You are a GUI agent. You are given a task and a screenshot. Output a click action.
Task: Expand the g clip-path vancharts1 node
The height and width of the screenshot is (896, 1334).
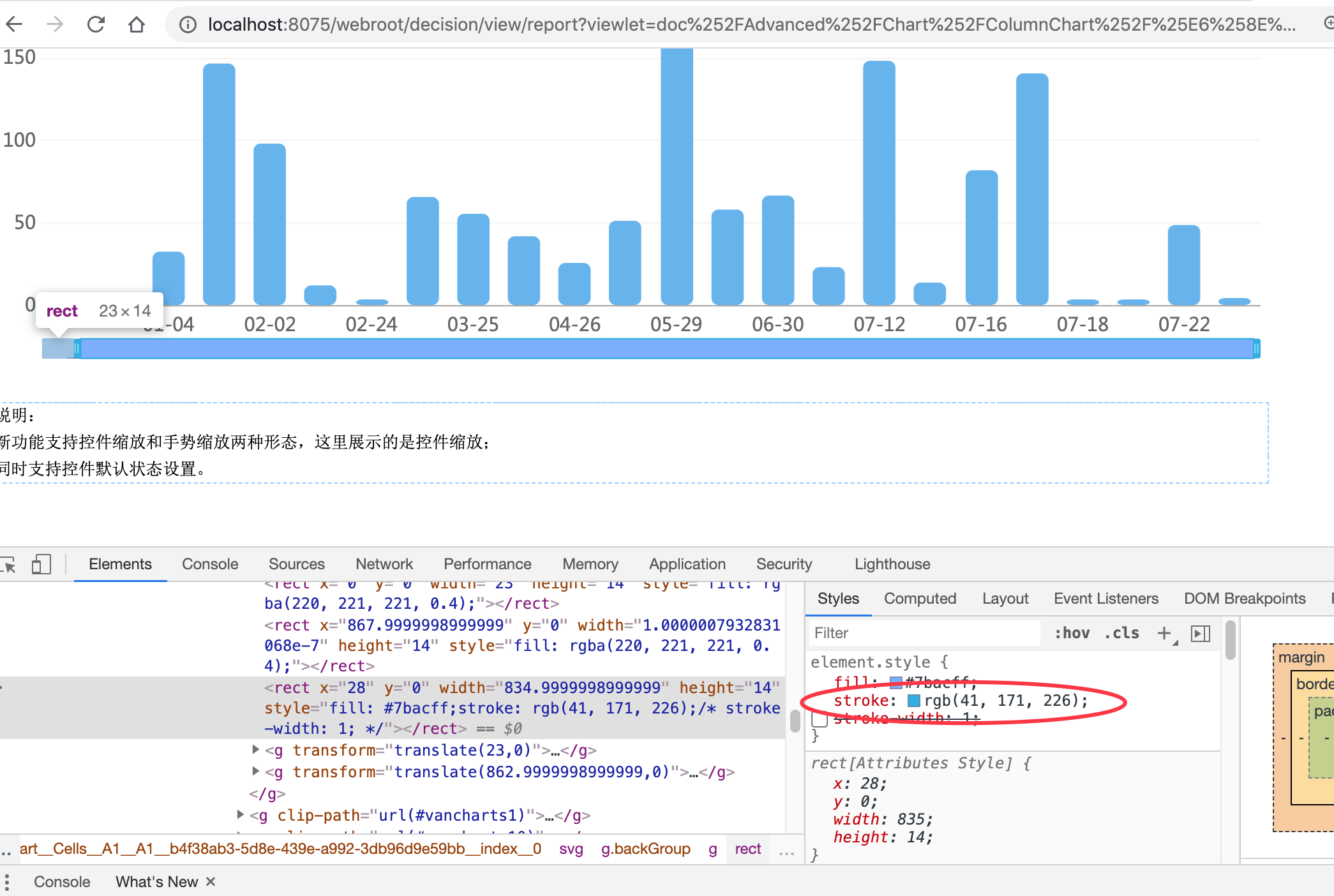(x=240, y=814)
